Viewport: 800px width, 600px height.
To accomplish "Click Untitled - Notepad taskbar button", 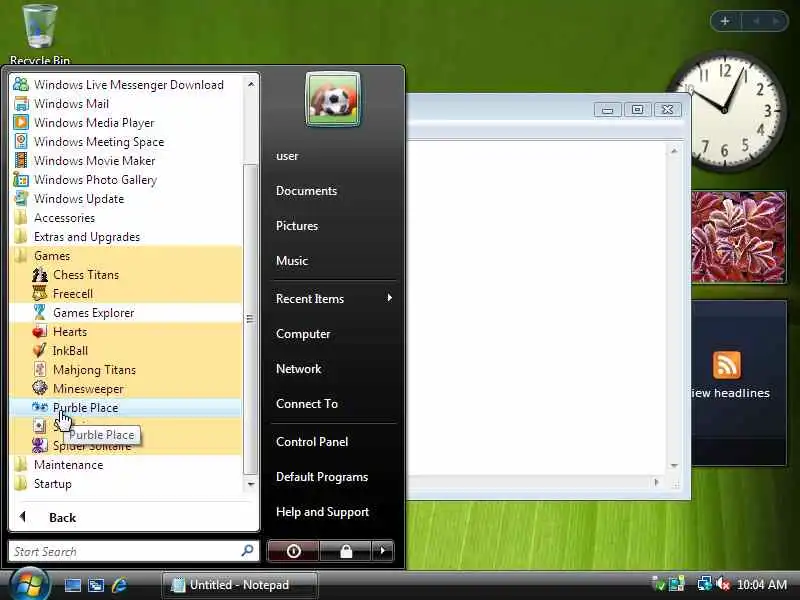I will click(x=240, y=585).
